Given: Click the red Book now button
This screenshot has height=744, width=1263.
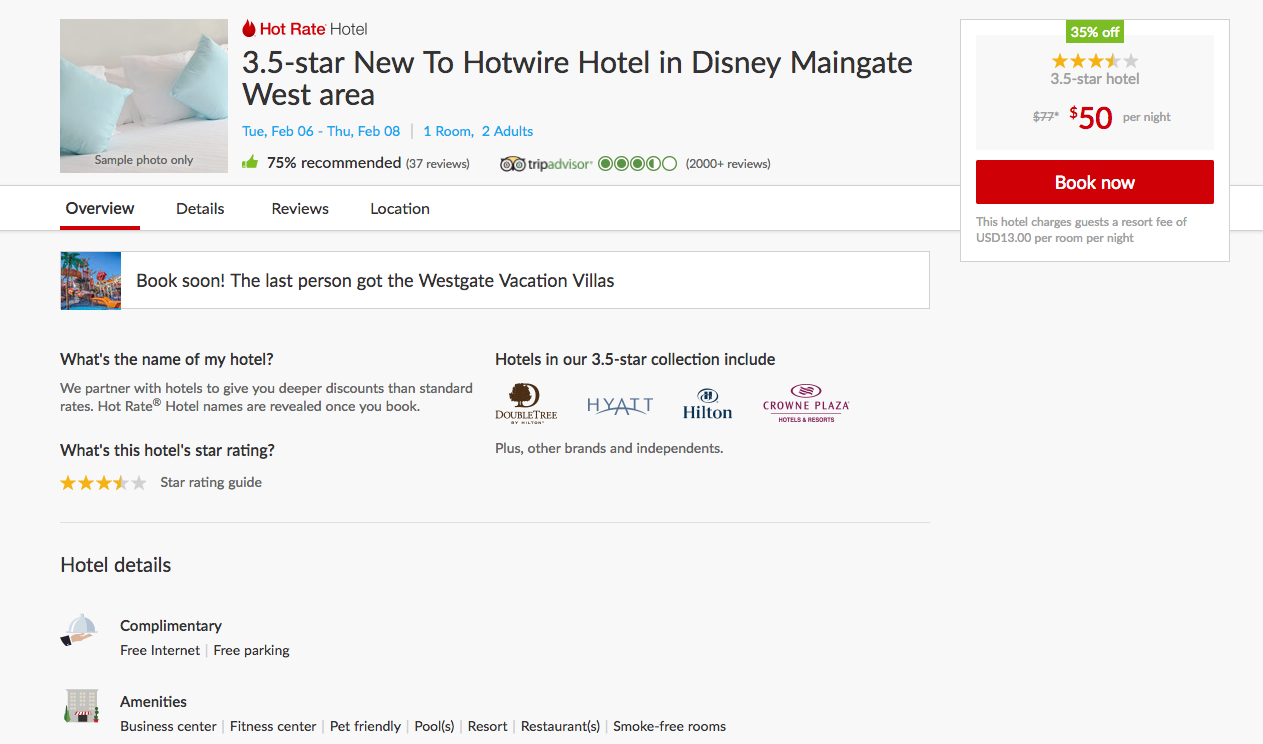Looking at the screenshot, I should point(1095,182).
